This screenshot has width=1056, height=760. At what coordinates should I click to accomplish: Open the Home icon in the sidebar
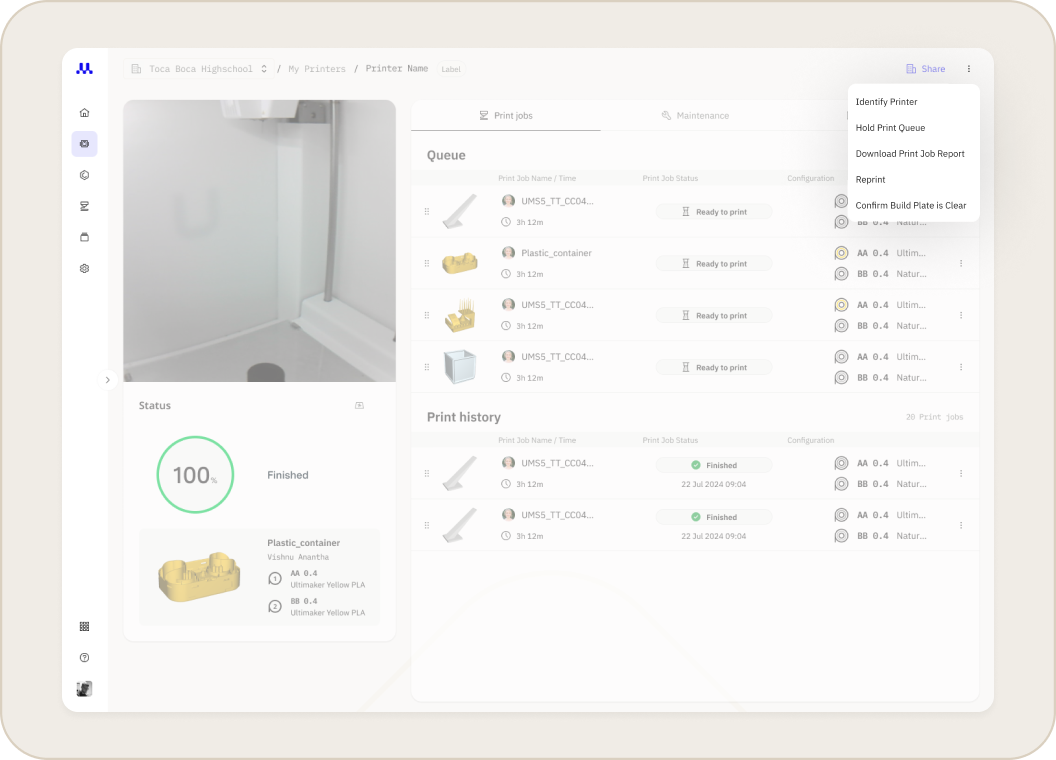pyautogui.click(x=84, y=113)
